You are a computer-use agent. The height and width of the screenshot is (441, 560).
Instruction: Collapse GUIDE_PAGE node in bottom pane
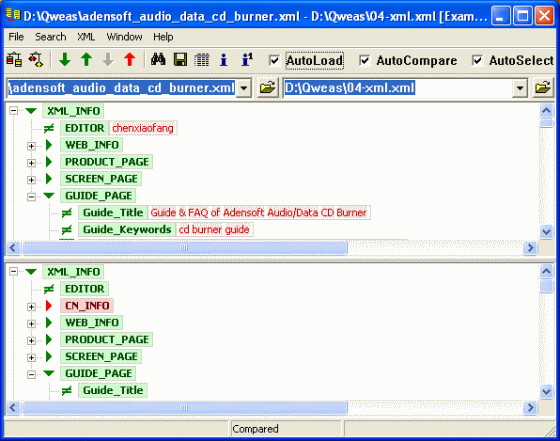pos(31,374)
